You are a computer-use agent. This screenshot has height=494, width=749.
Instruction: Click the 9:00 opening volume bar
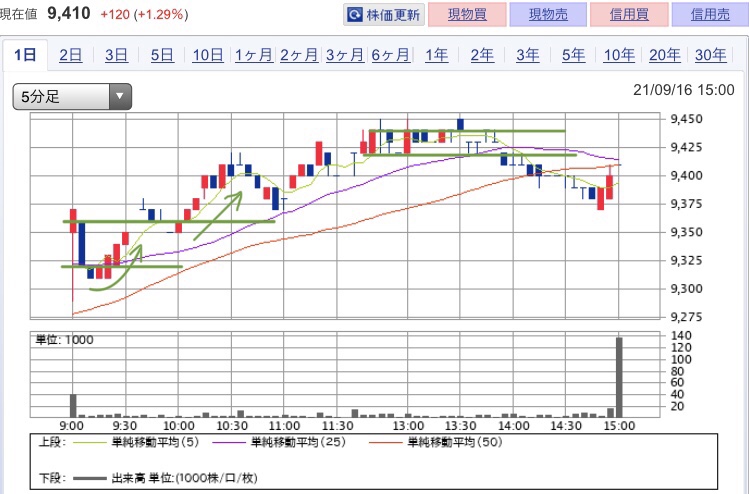point(73,406)
